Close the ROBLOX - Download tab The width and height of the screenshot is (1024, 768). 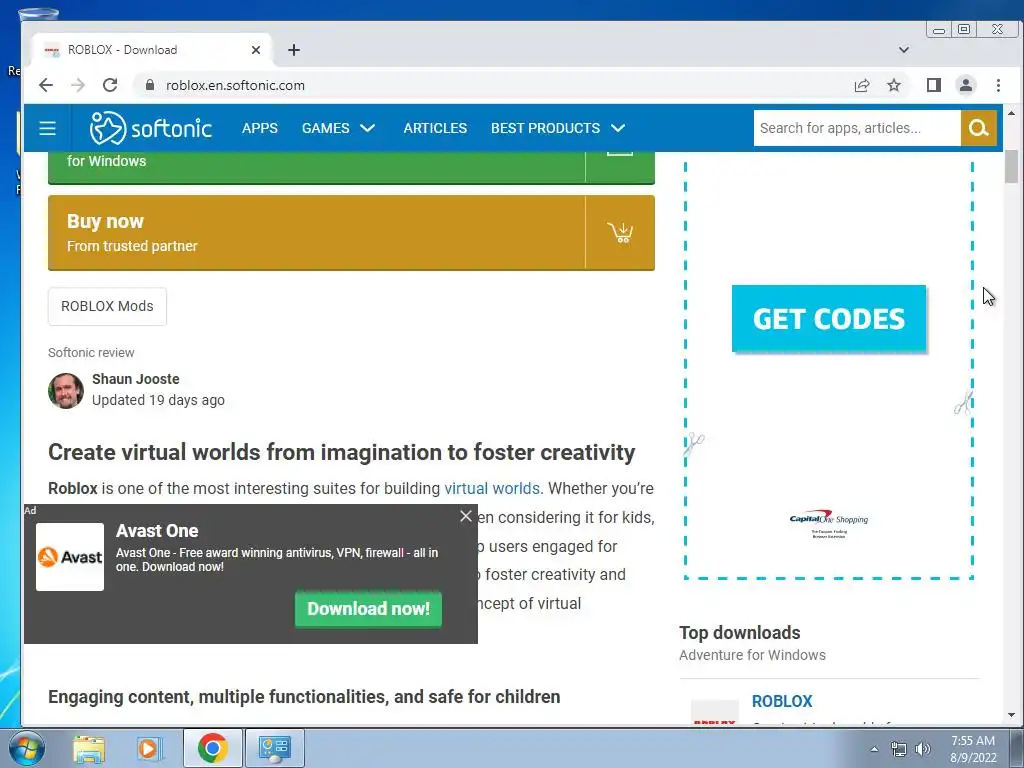[256, 50]
